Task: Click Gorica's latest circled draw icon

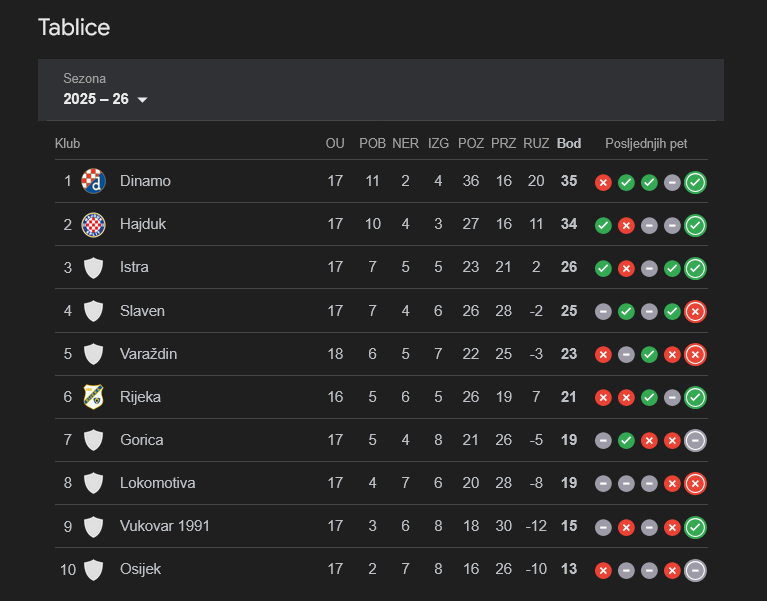Action: (696, 440)
